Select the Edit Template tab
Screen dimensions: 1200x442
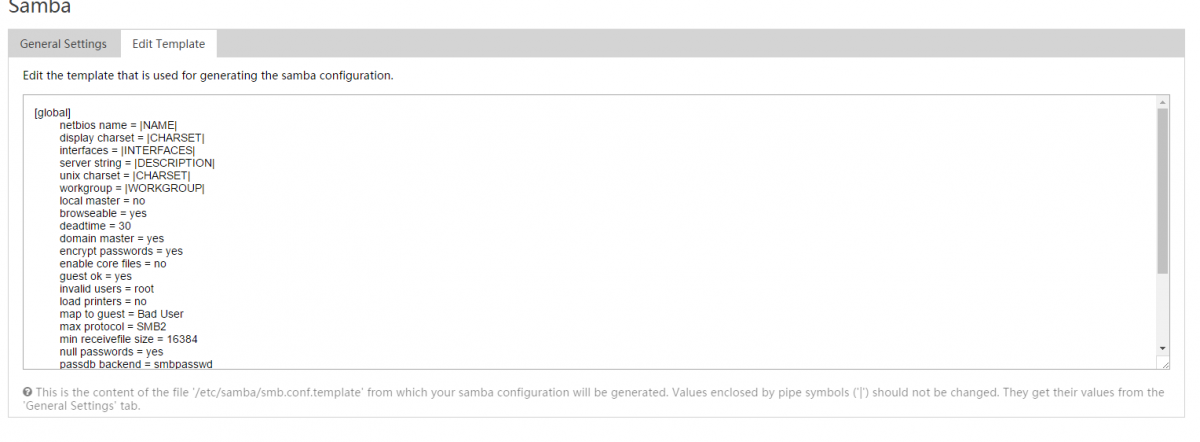pos(169,44)
